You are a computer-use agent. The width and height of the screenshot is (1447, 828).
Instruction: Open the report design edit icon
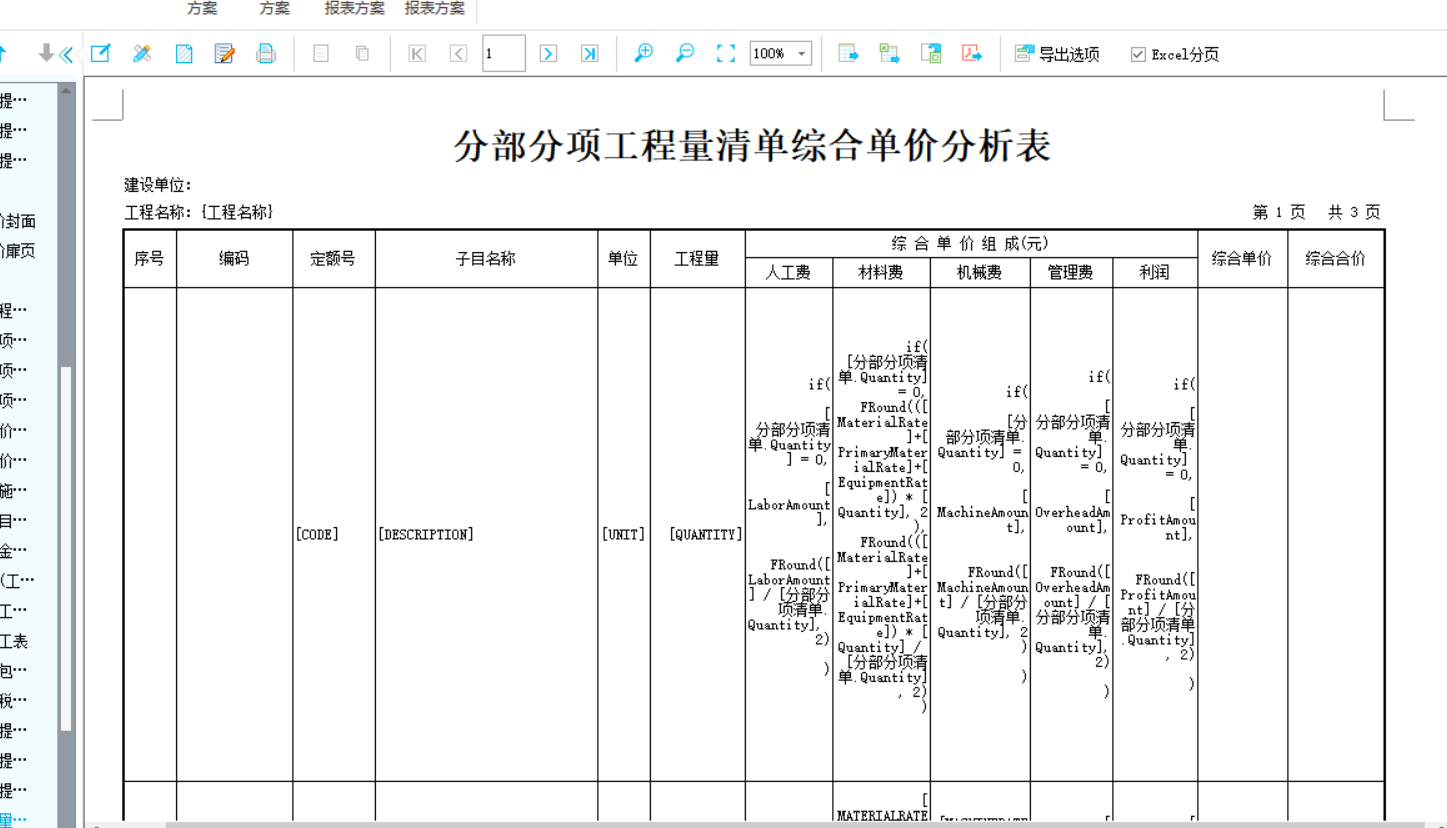point(100,53)
